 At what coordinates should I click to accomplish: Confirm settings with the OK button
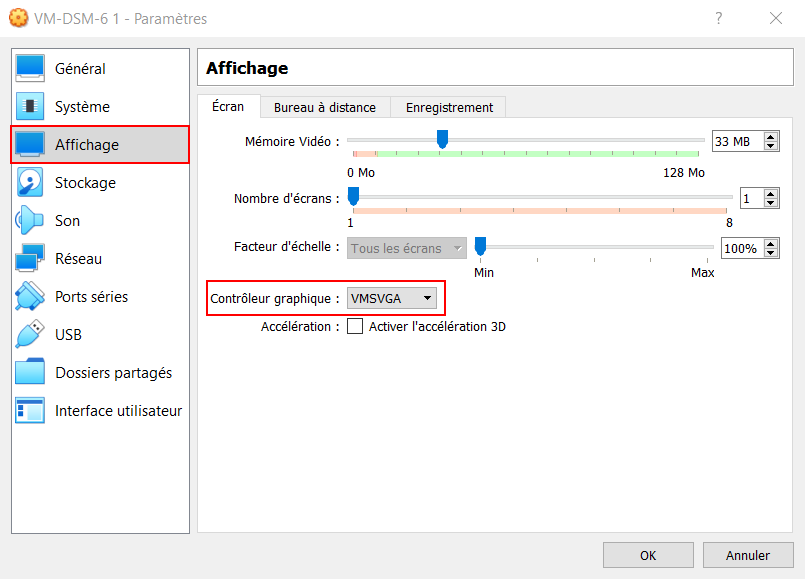click(648, 555)
